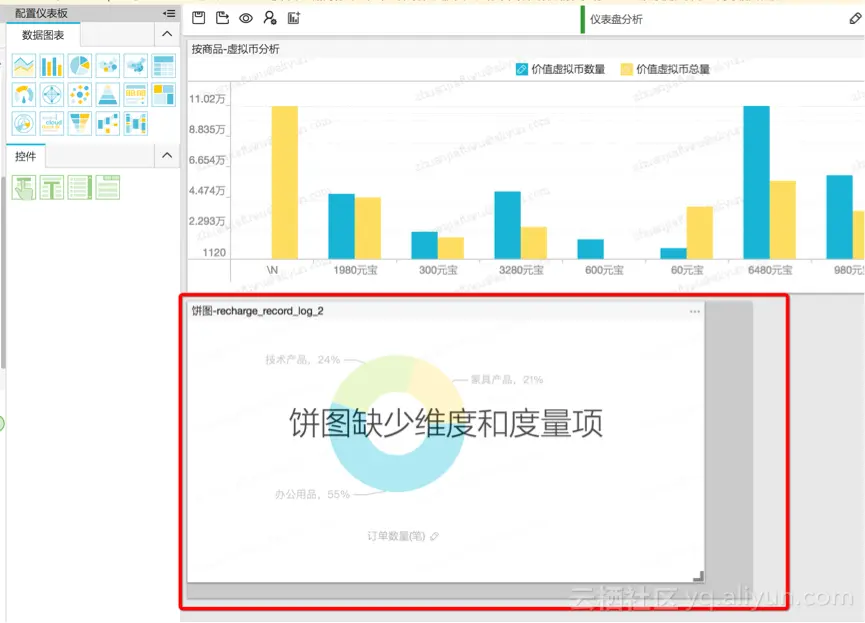The height and width of the screenshot is (623, 865).
Task: Add a cross table chart
Action: 164,66
